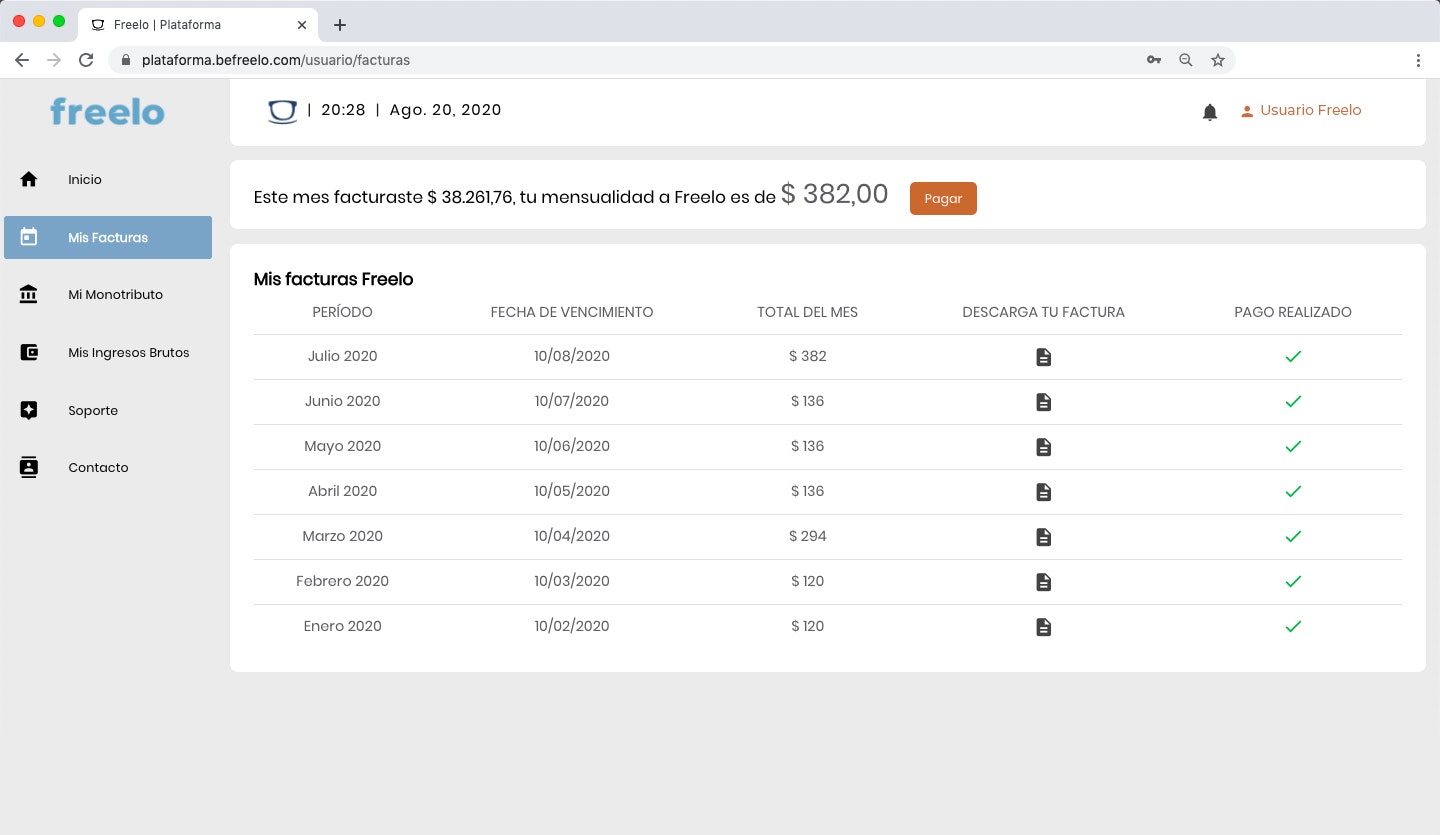Click the padlock site info icon
Viewport: 1440px width, 835px height.
126,60
